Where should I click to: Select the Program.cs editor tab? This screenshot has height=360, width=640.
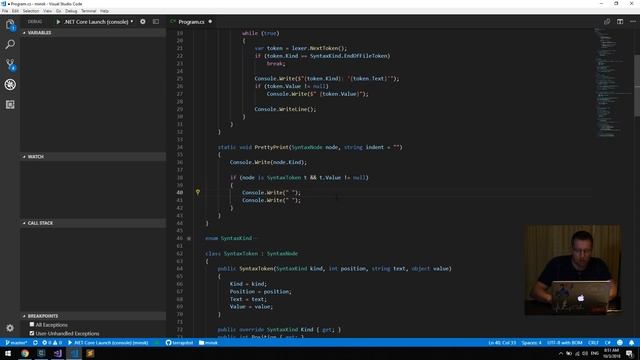191,22
